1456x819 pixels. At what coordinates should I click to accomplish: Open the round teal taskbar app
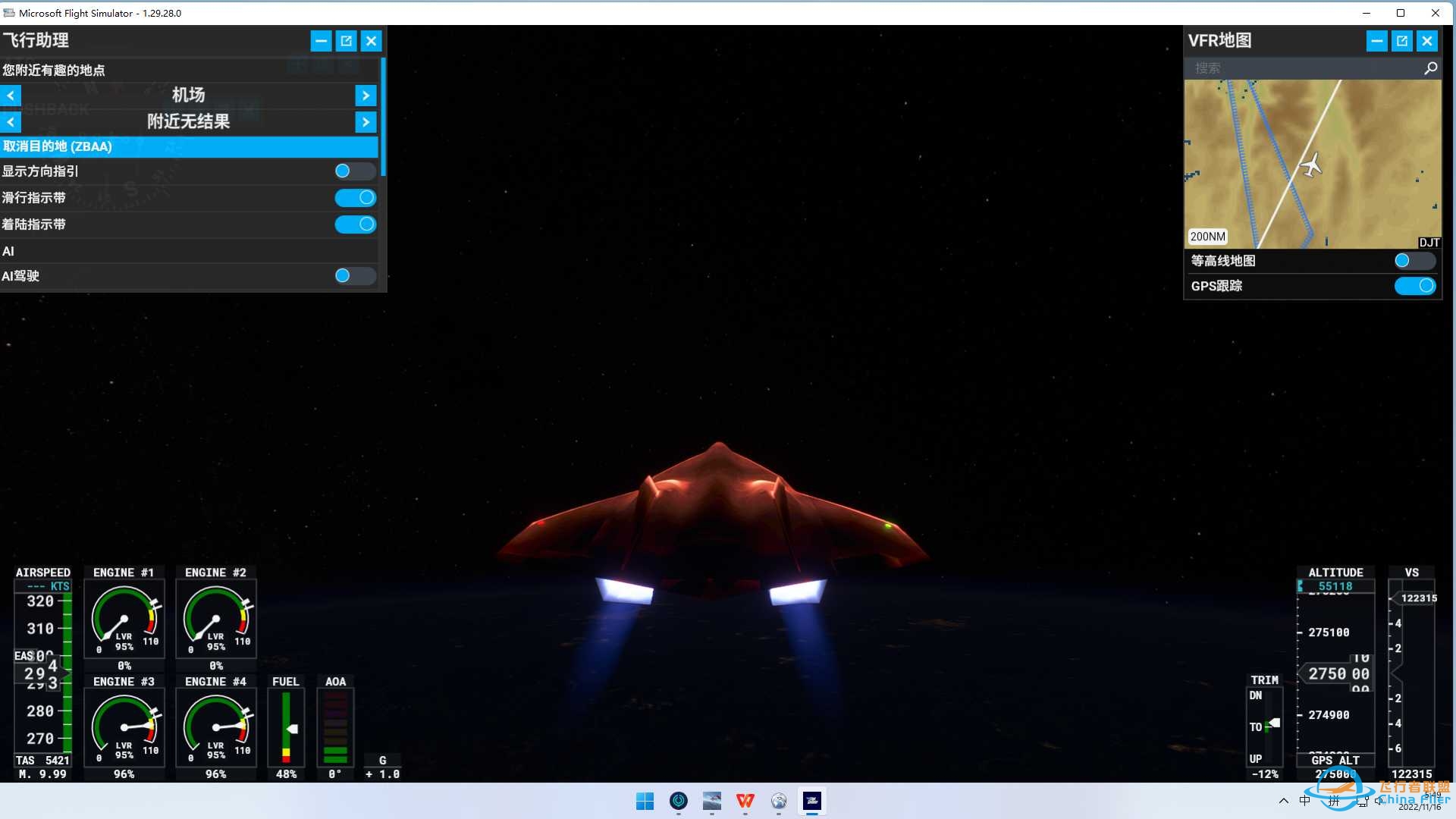[x=678, y=801]
